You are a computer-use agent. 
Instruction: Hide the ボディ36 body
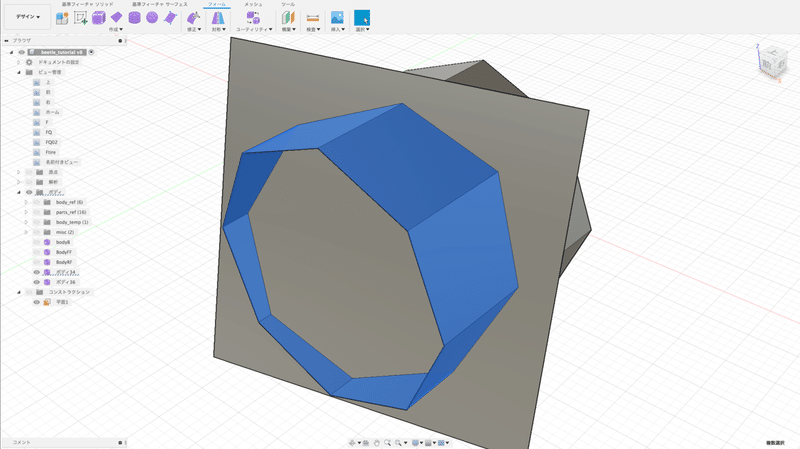[37, 282]
